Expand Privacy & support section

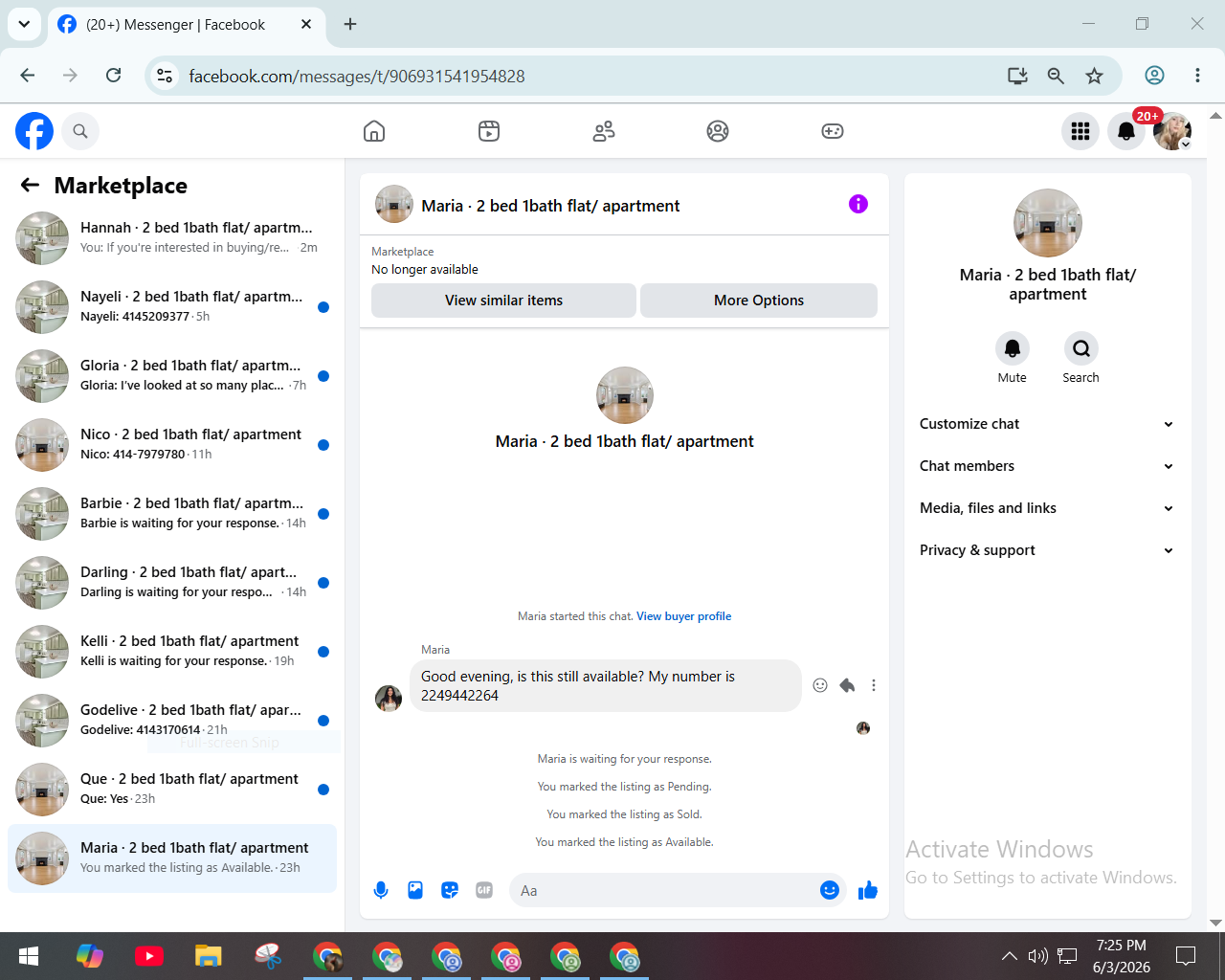[x=1047, y=550]
